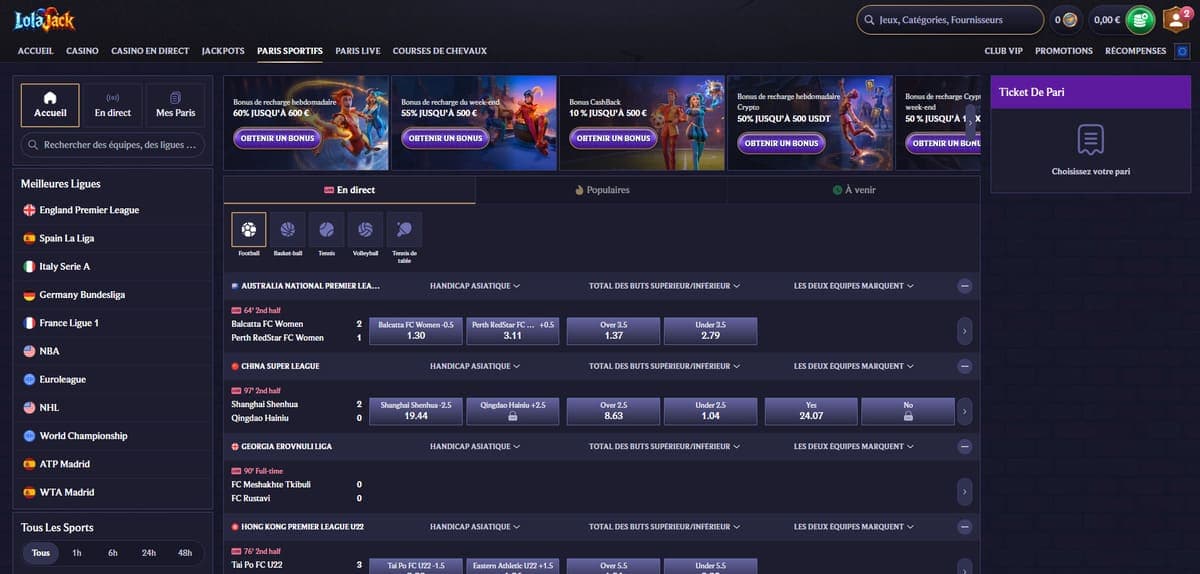The height and width of the screenshot is (574, 1200).
Task: Click the teams and leagues search field
Action: 113,145
